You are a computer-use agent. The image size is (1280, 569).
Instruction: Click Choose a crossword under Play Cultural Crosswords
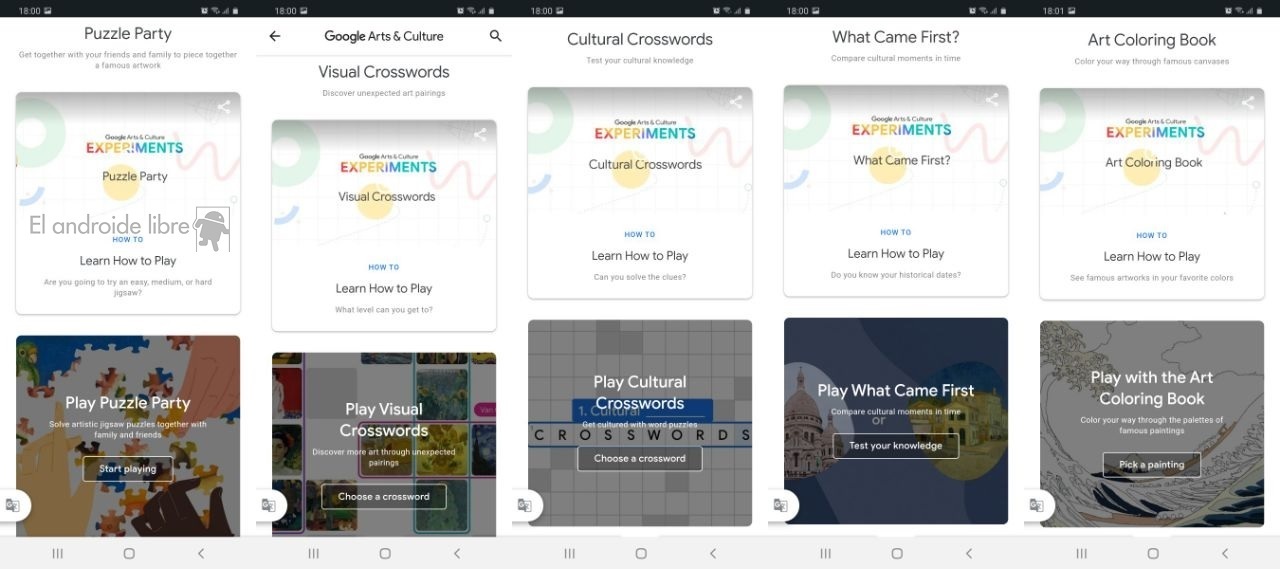tap(640, 458)
